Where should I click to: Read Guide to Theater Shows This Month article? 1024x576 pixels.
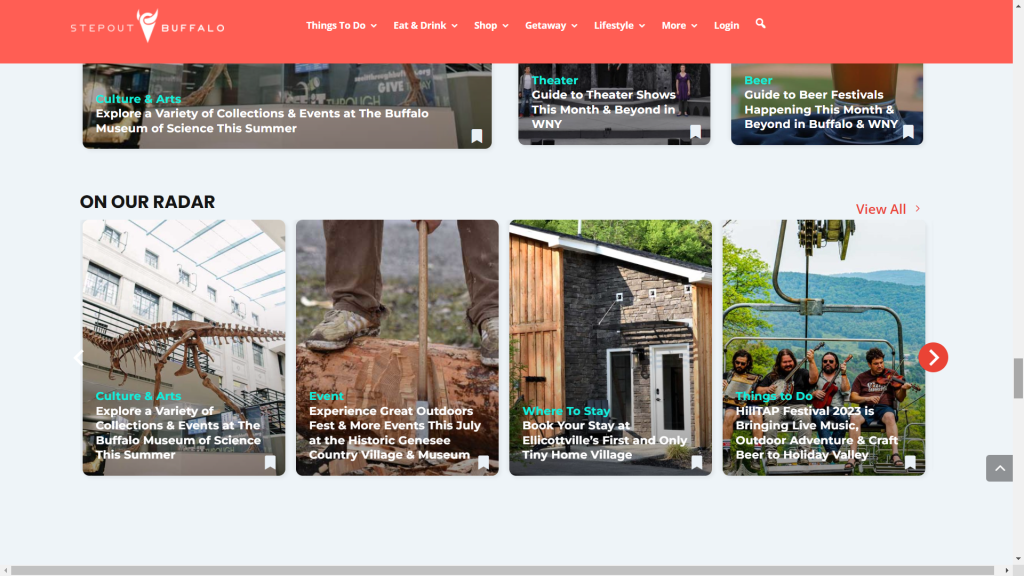[x=604, y=109]
